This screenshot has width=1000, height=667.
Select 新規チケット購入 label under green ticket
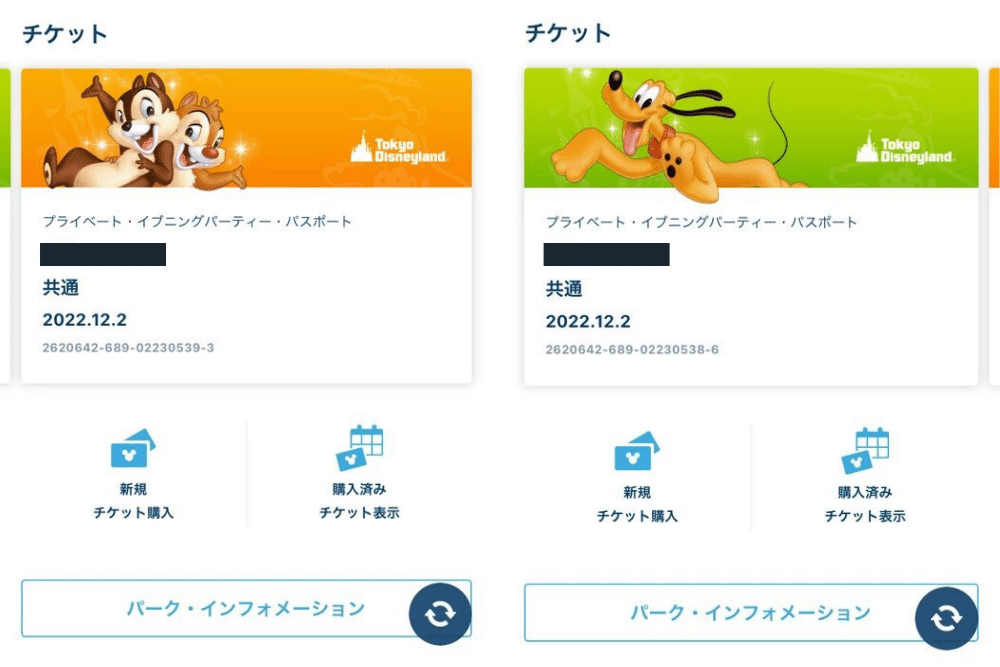pos(637,504)
